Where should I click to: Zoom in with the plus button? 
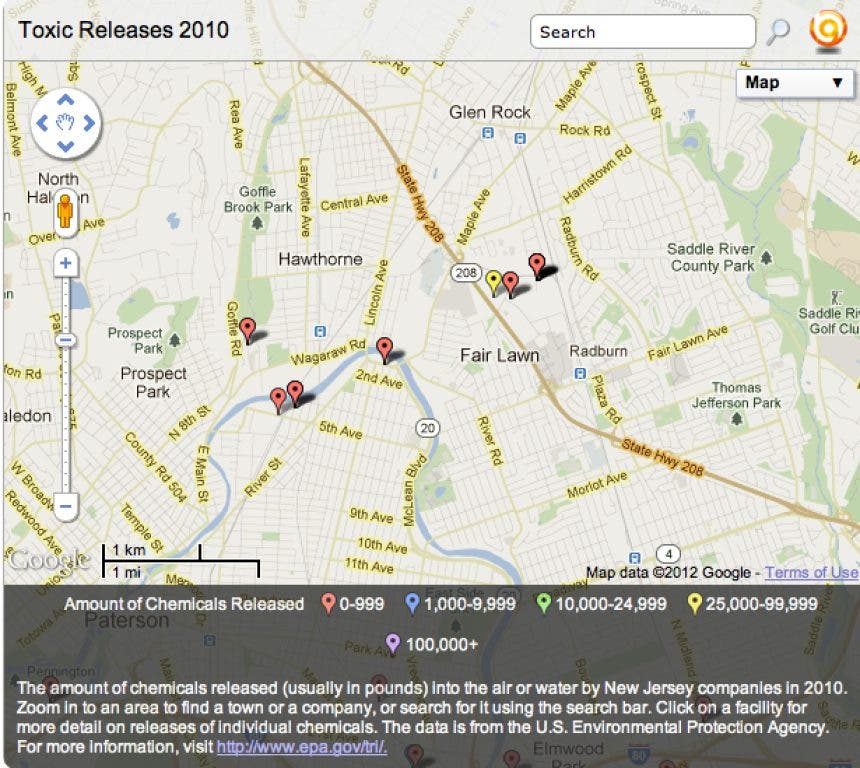coord(66,264)
